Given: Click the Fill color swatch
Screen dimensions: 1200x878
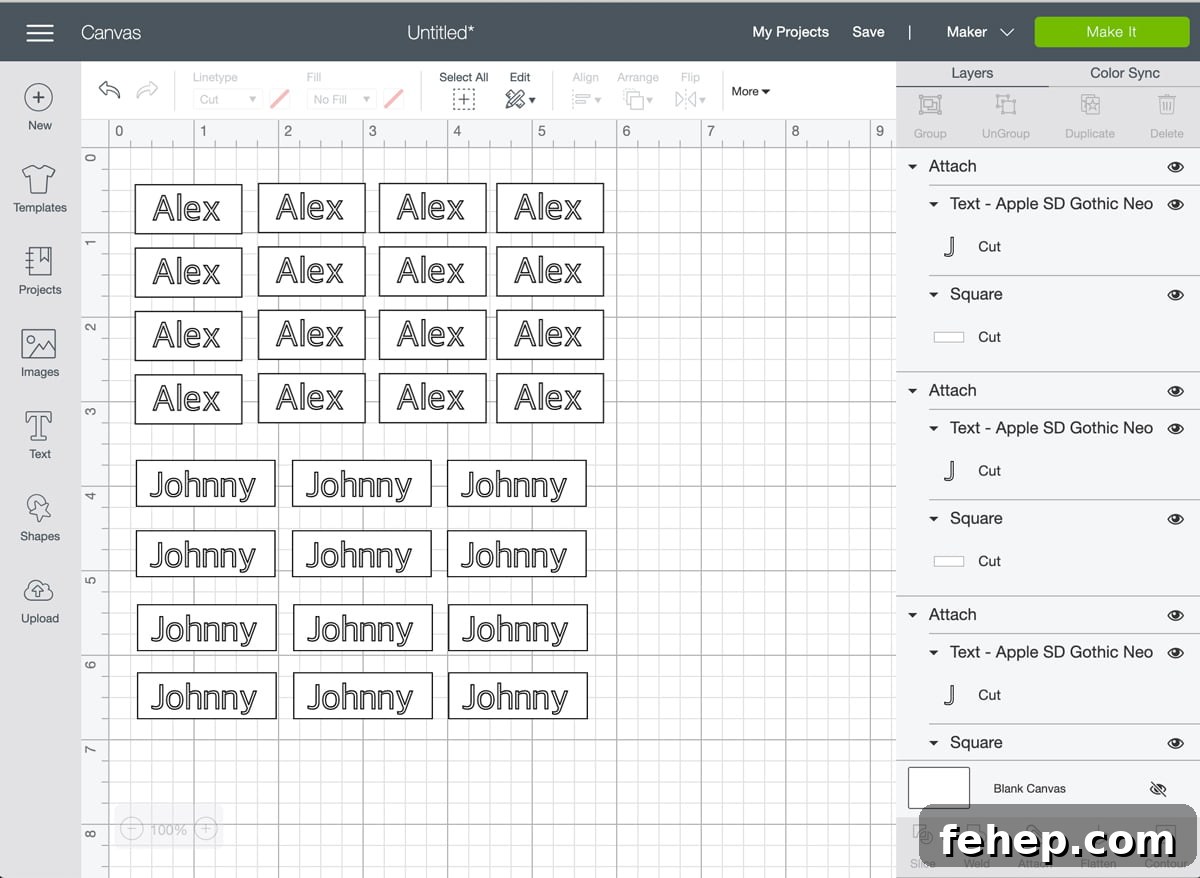Looking at the screenshot, I should point(394,99).
